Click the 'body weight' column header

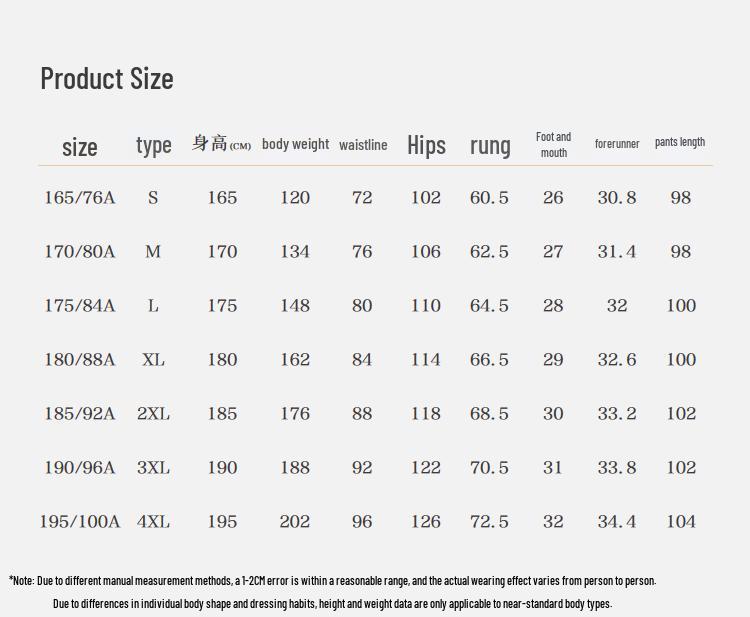pyautogui.click(x=295, y=144)
